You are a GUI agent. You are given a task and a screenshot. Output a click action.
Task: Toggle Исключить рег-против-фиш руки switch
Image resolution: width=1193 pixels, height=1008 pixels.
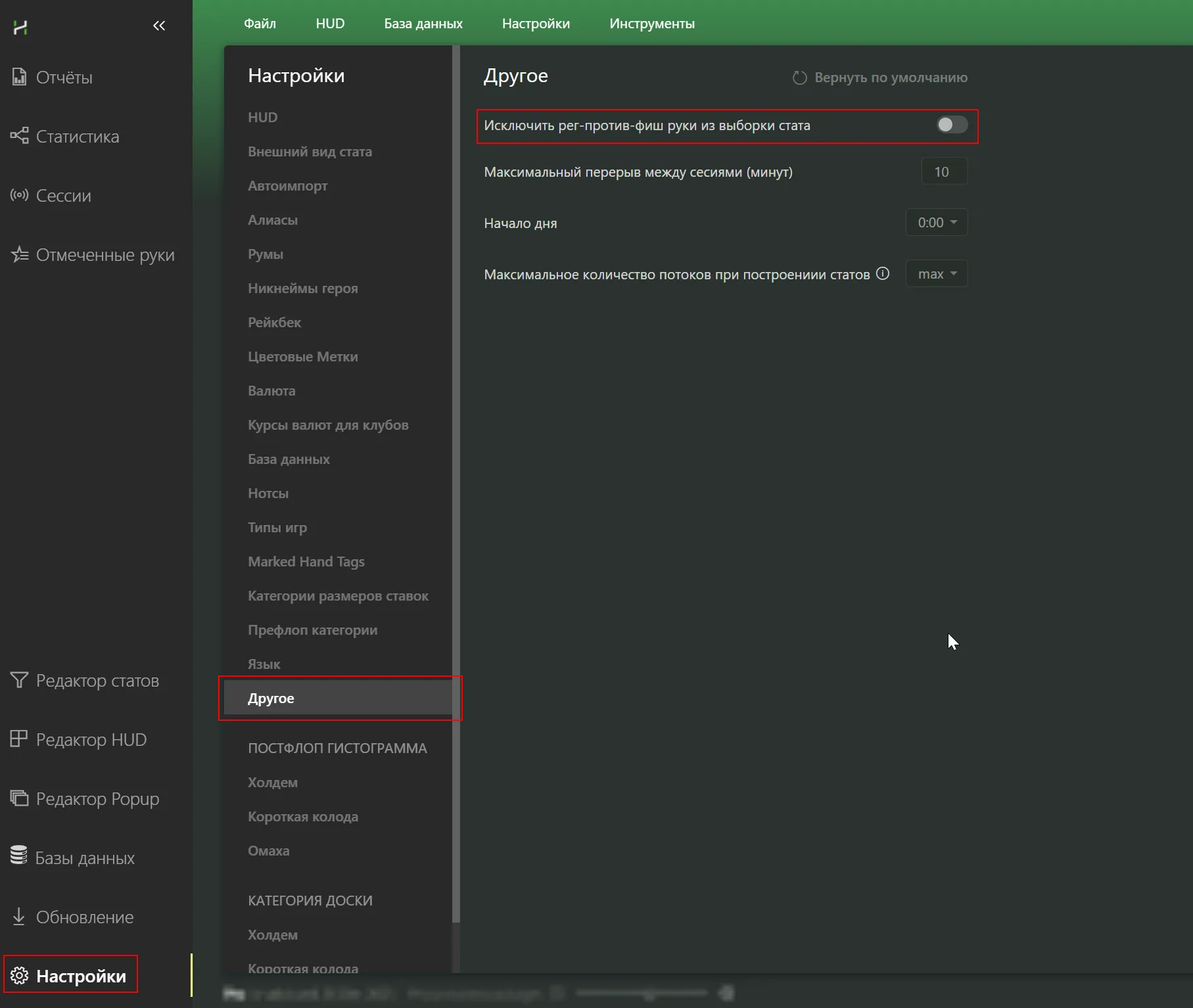952,125
